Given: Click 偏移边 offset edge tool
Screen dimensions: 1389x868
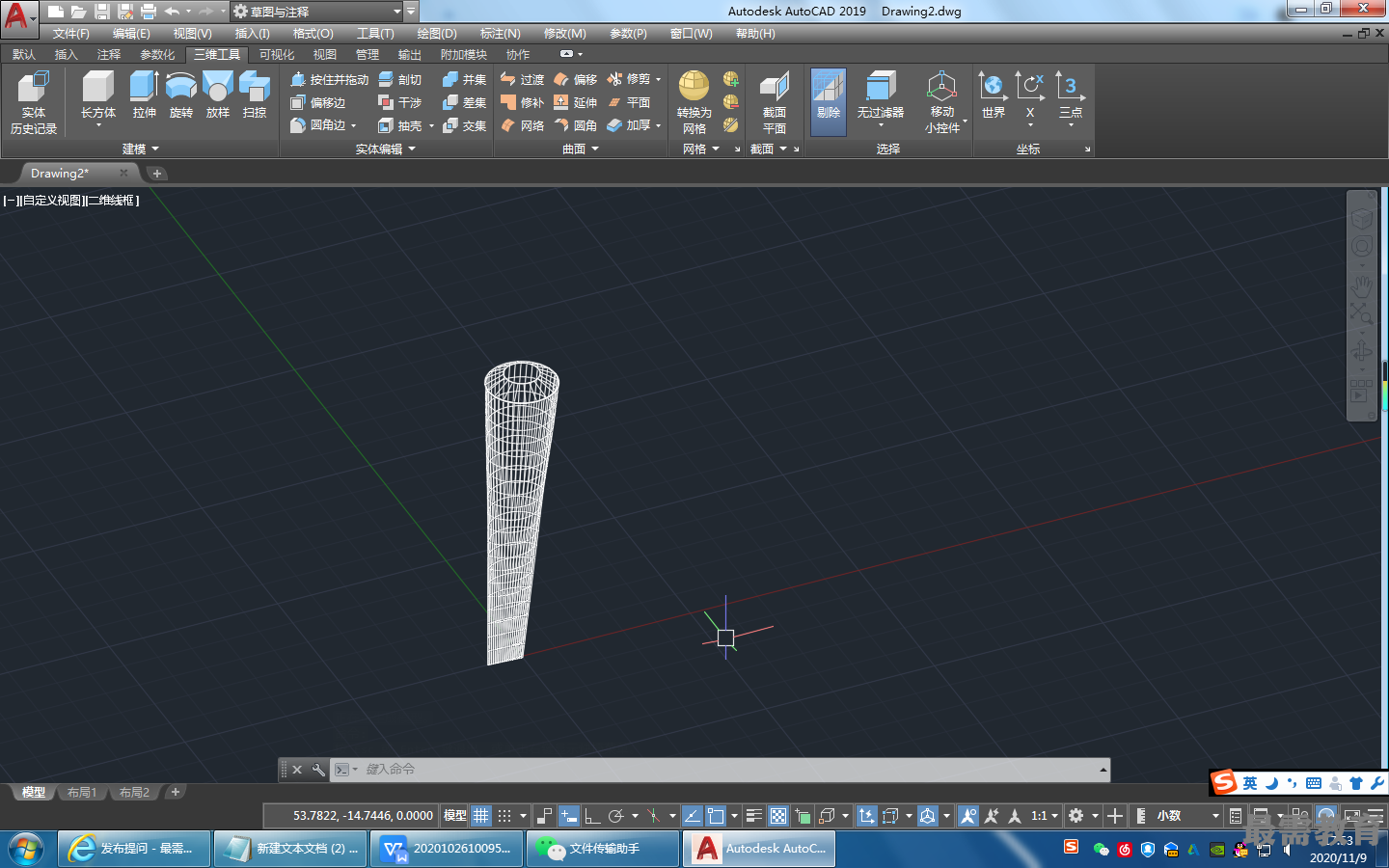Looking at the screenshot, I should click(x=317, y=102).
